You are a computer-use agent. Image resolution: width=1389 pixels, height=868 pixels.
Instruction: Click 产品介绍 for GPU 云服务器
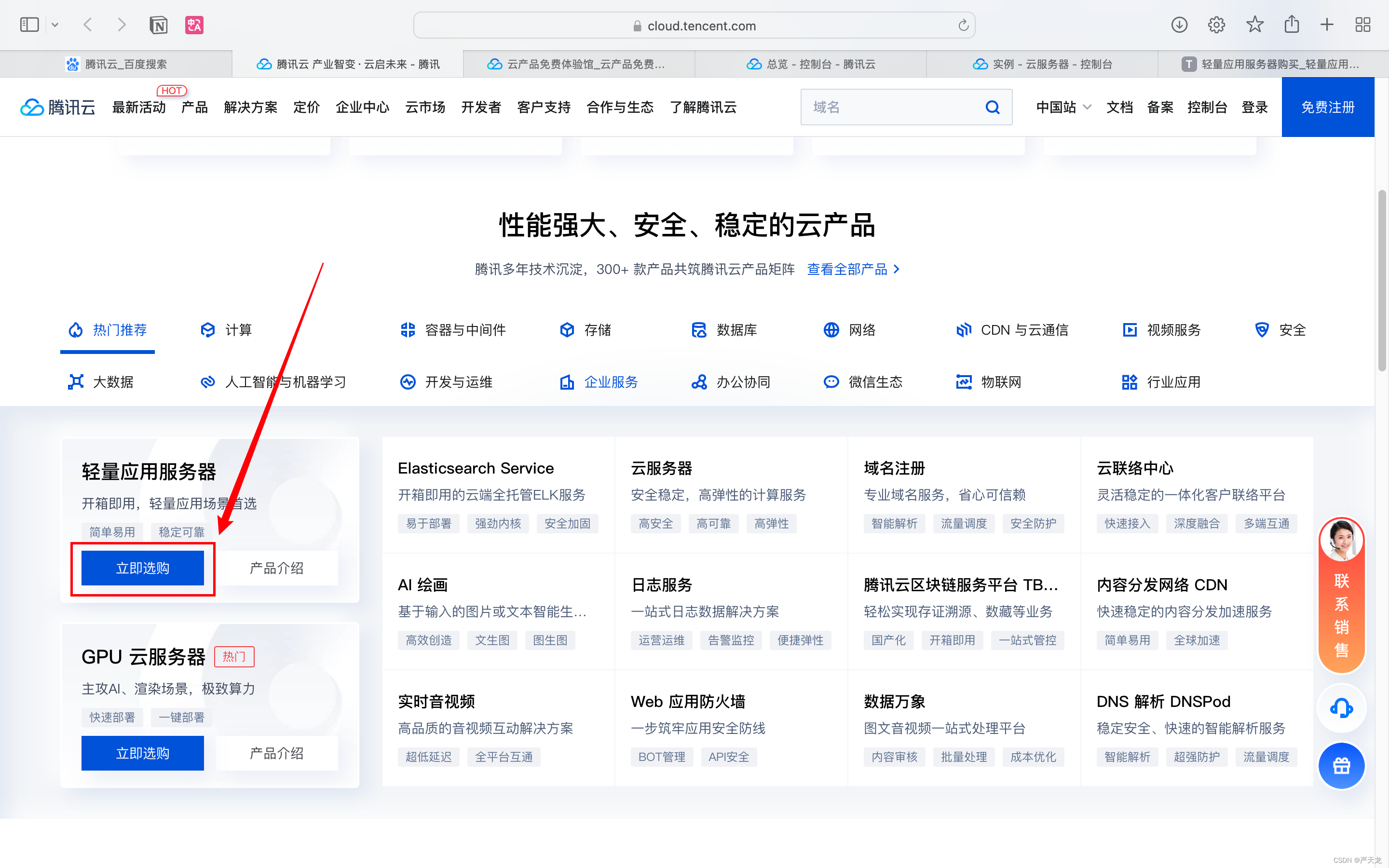coord(277,753)
